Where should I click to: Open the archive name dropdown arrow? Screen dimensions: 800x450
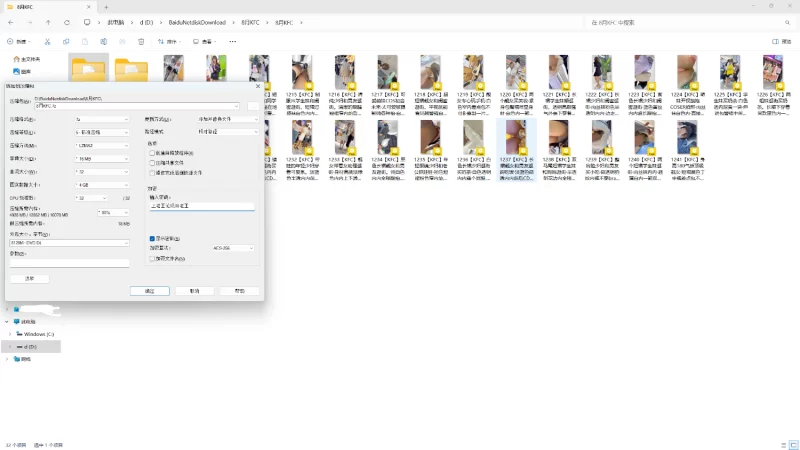[236, 106]
